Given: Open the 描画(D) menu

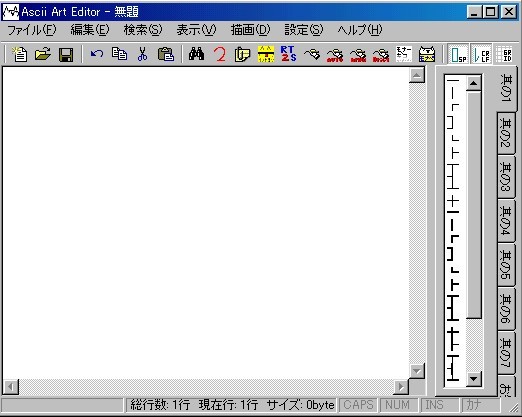Looking at the screenshot, I should pyautogui.click(x=250, y=30).
